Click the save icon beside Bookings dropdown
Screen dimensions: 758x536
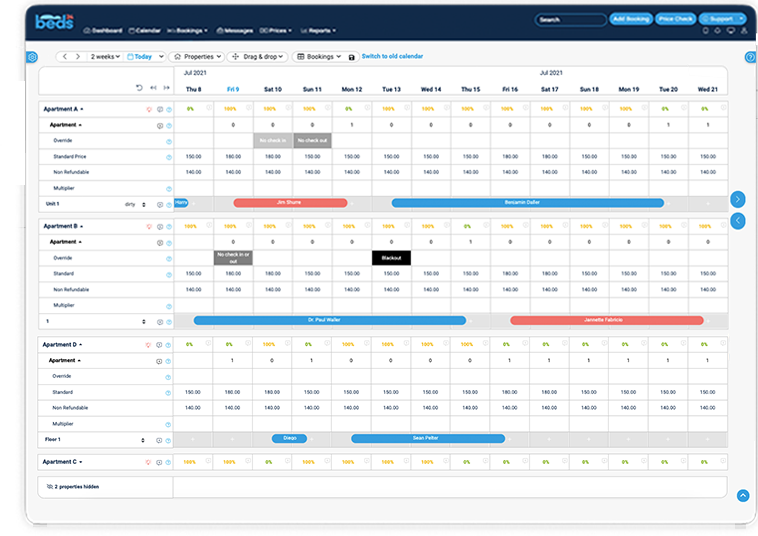pos(351,57)
